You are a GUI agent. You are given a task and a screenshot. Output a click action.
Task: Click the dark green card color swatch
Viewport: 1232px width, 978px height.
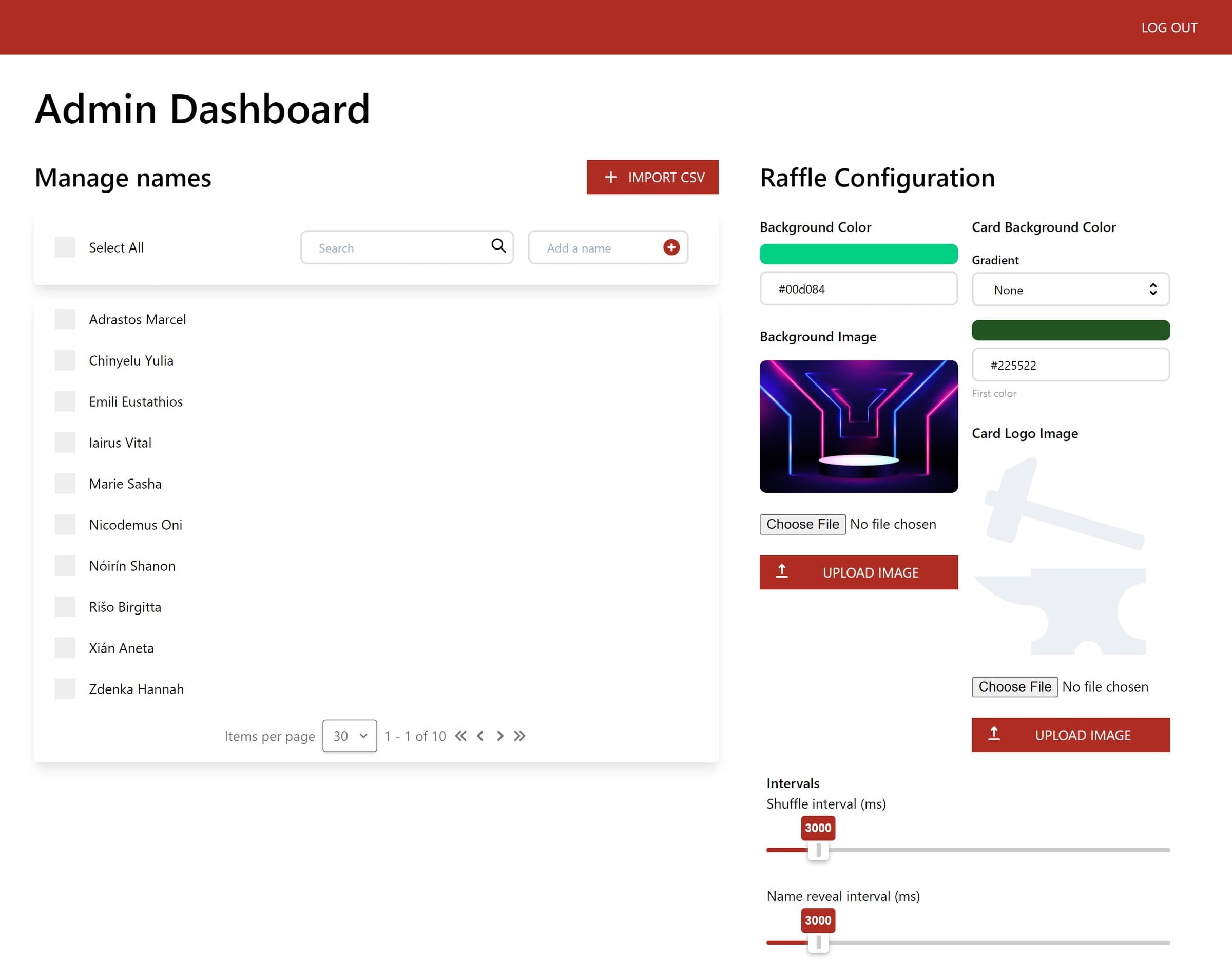(1070, 330)
